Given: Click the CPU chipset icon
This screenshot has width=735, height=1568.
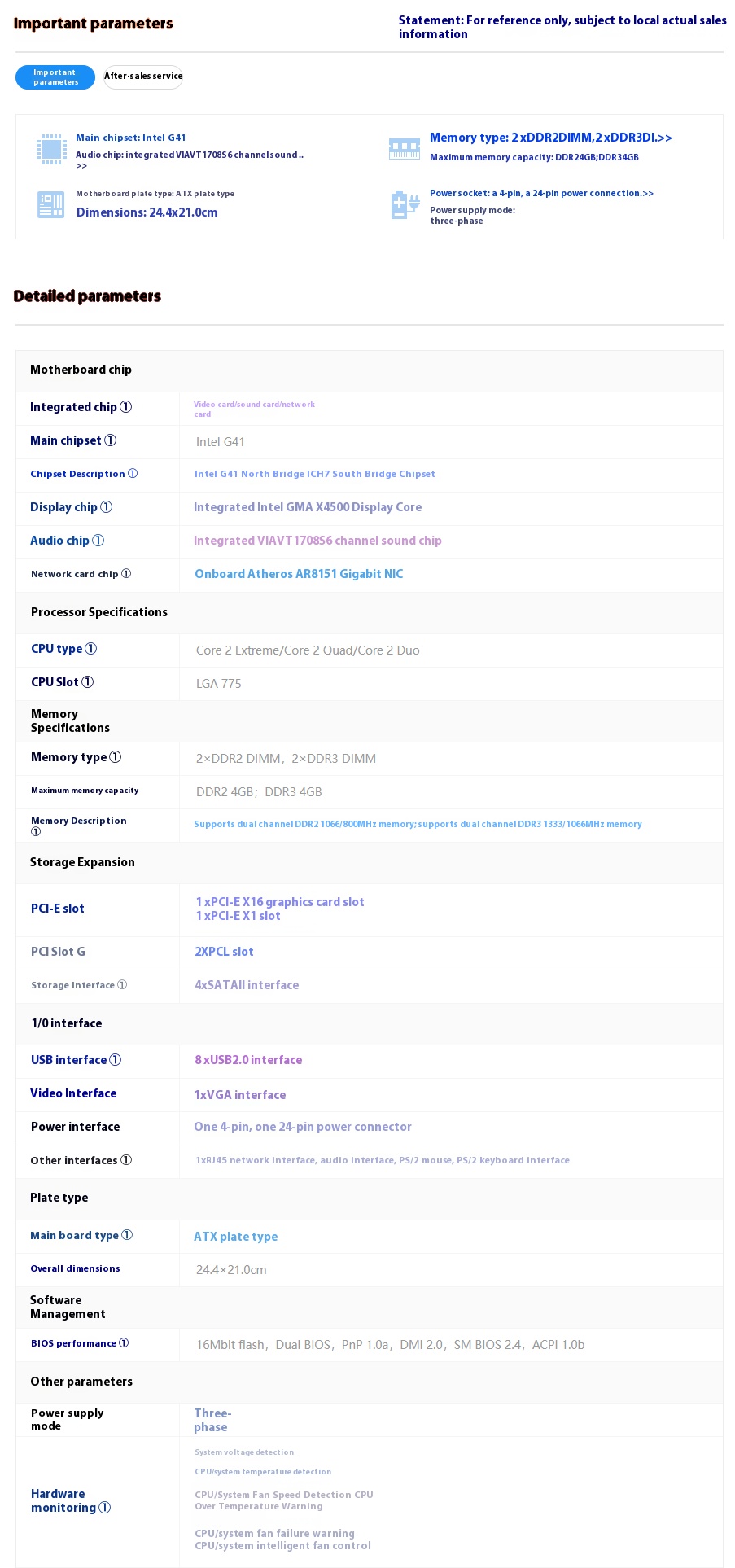Looking at the screenshot, I should 51,149.
